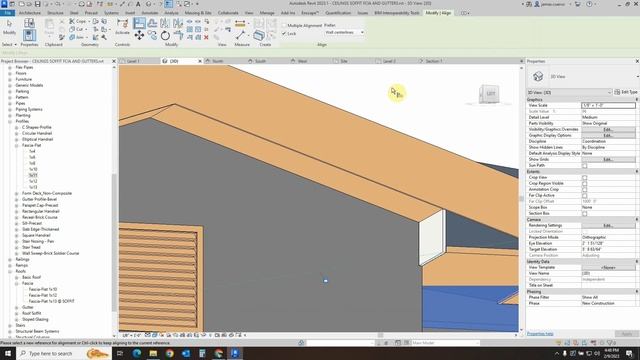640x360 pixels.
Task: Open Microsoft Edge from taskbar
Action: tap(137, 353)
